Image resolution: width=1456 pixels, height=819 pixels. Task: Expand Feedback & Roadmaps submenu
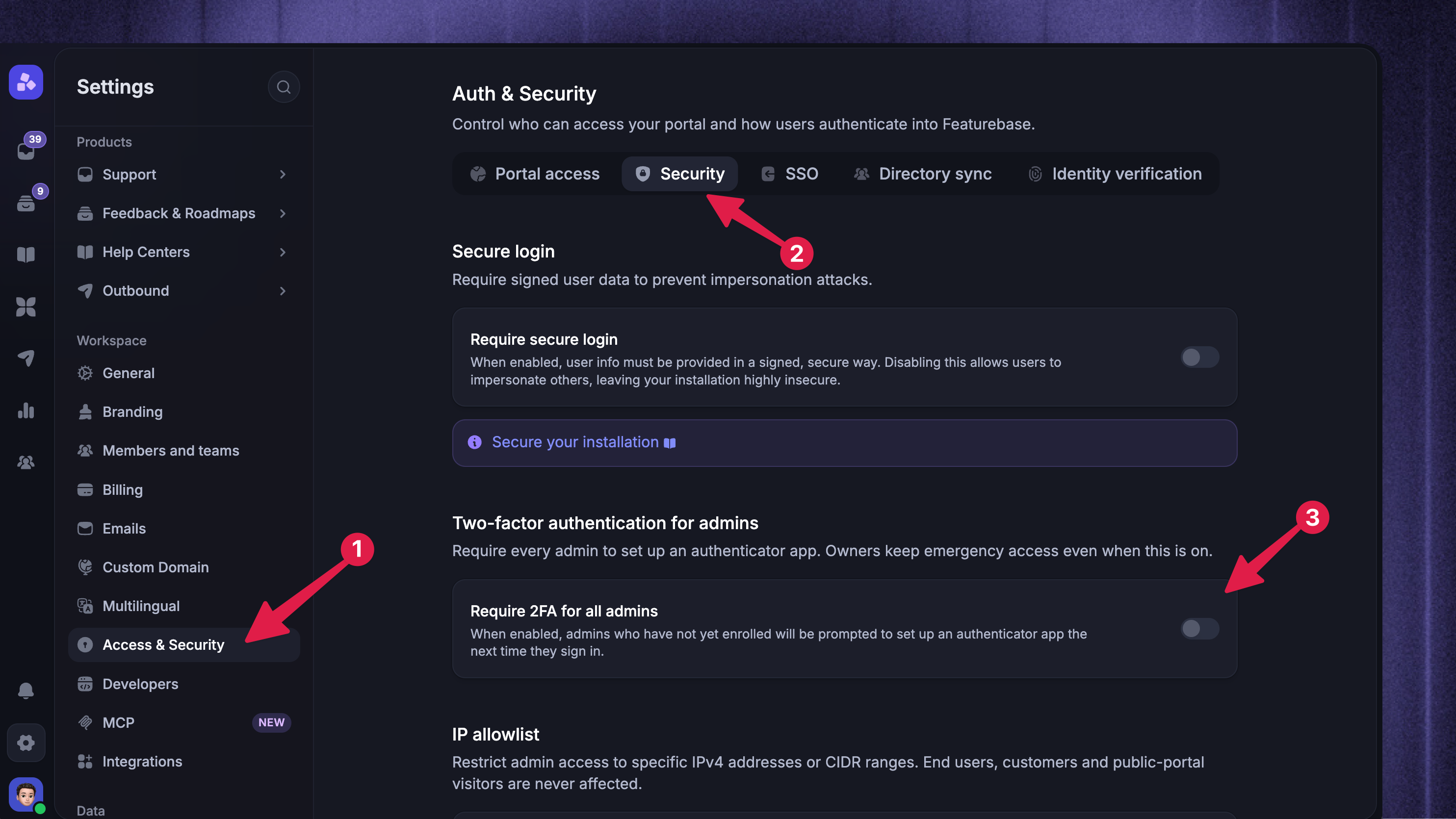(283, 214)
